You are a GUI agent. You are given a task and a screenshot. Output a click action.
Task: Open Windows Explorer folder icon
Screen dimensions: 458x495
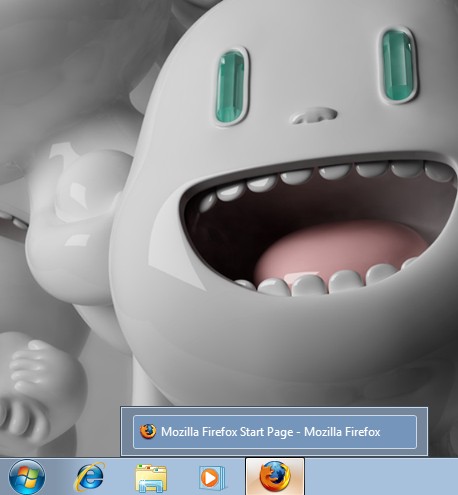[x=151, y=478]
